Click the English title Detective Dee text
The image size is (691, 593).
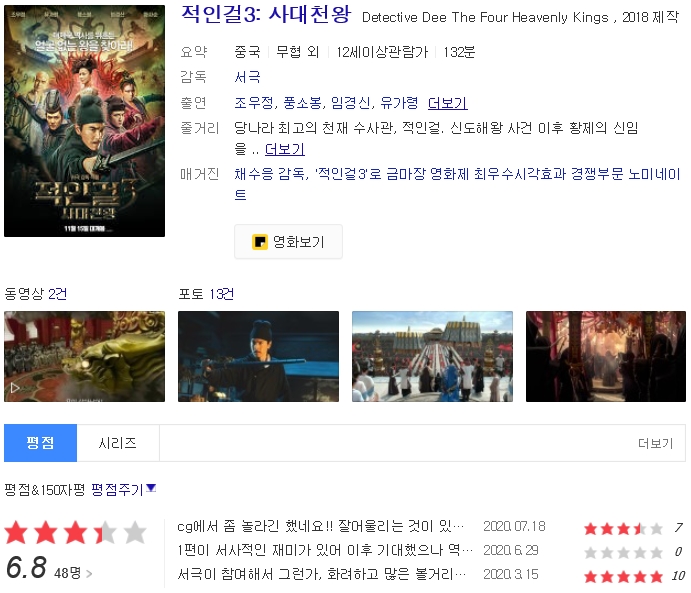click(x=485, y=17)
